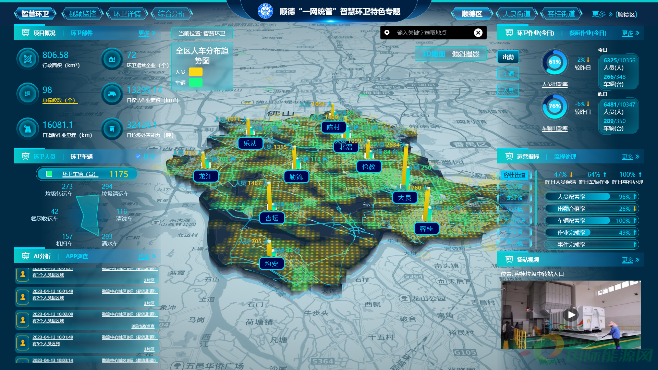Select the 顺德区 tab in the header

(x=472, y=14)
